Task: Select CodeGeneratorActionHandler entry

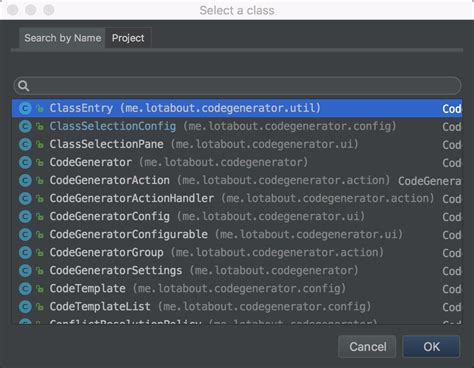Action: point(237,198)
